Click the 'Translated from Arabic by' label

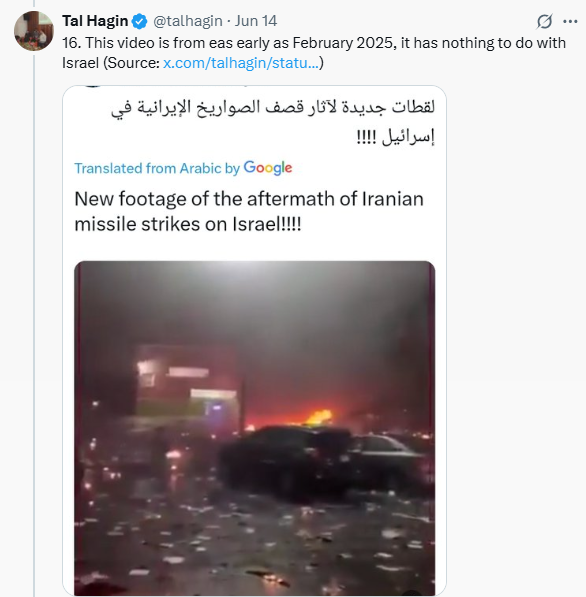[157, 168]
